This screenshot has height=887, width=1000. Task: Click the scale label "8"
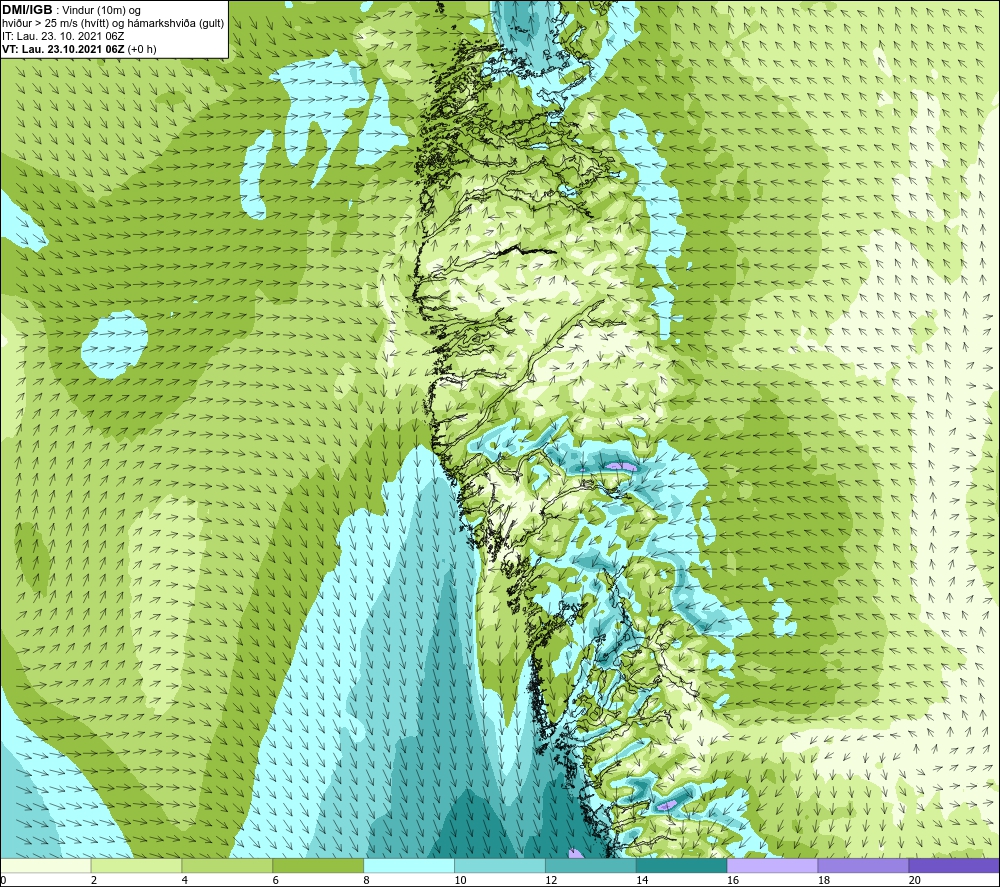(366, 880)
